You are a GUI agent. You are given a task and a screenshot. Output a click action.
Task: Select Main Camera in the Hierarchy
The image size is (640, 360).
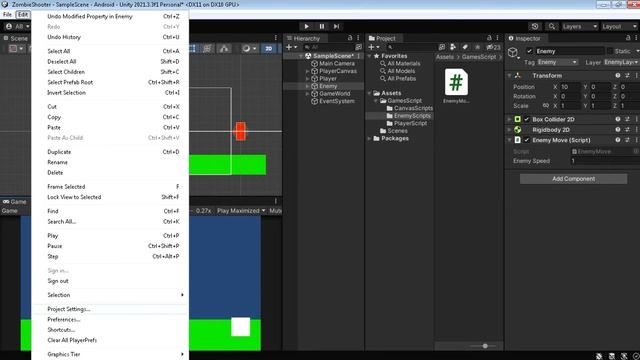point(337,63)
